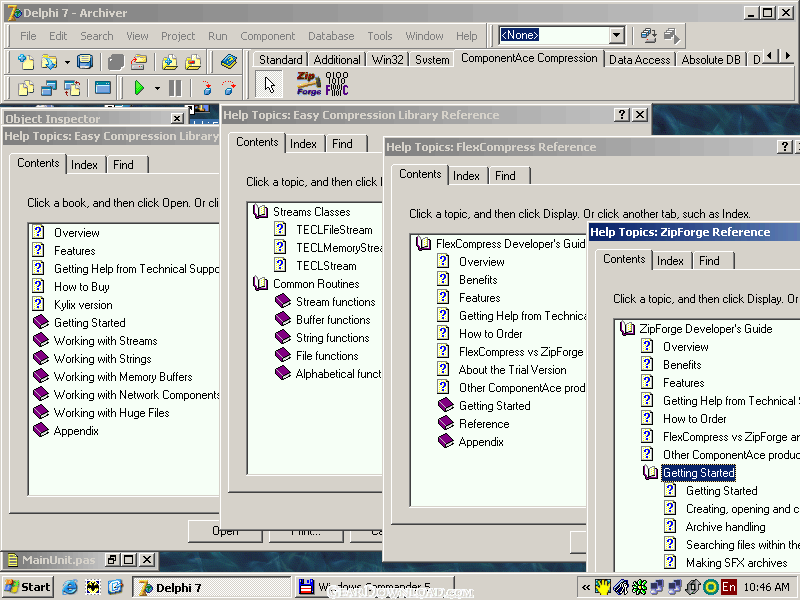Click the Save floppy disk icon

[85, 62]
